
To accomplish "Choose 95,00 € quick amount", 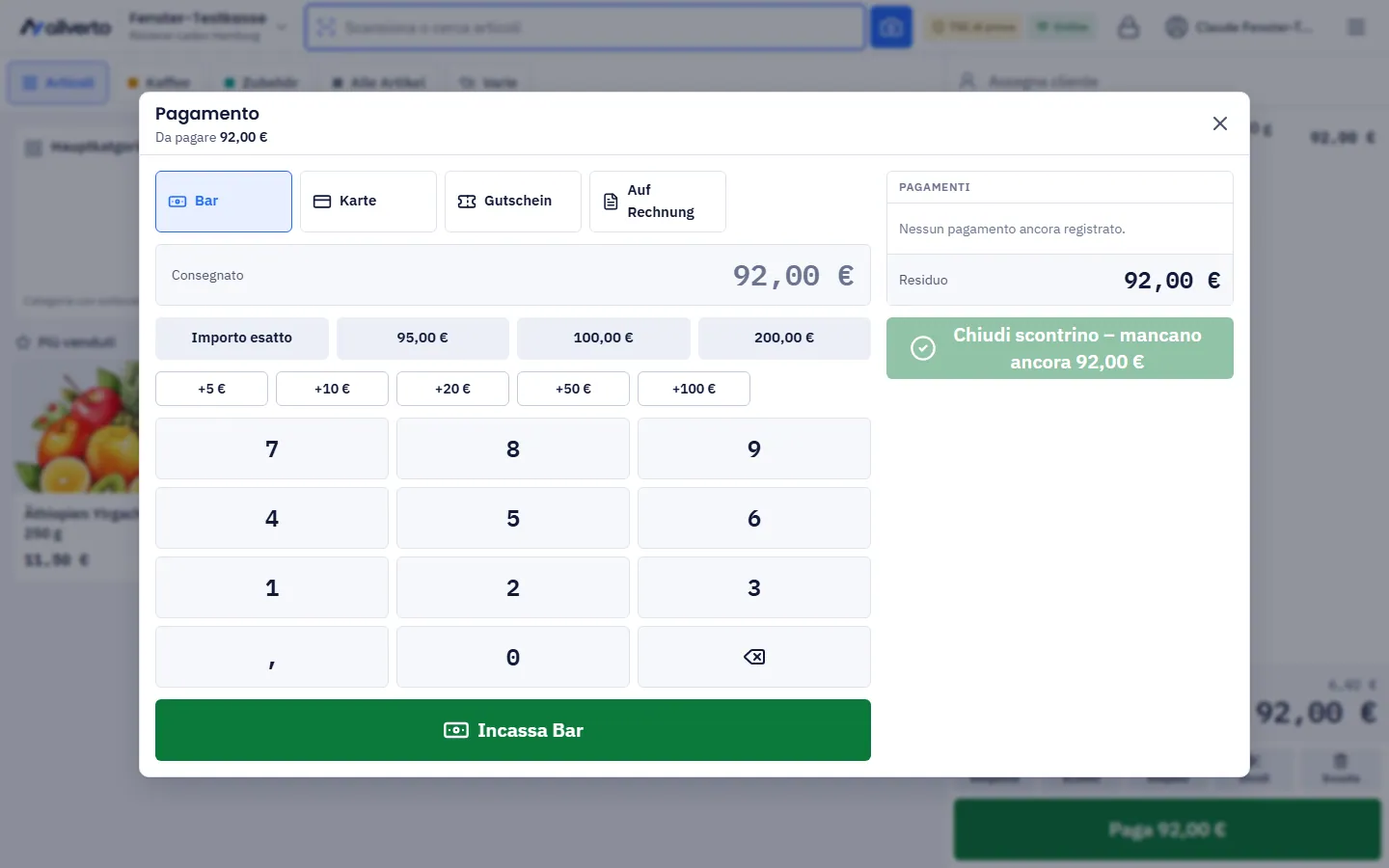I will [x=422, y=339].
